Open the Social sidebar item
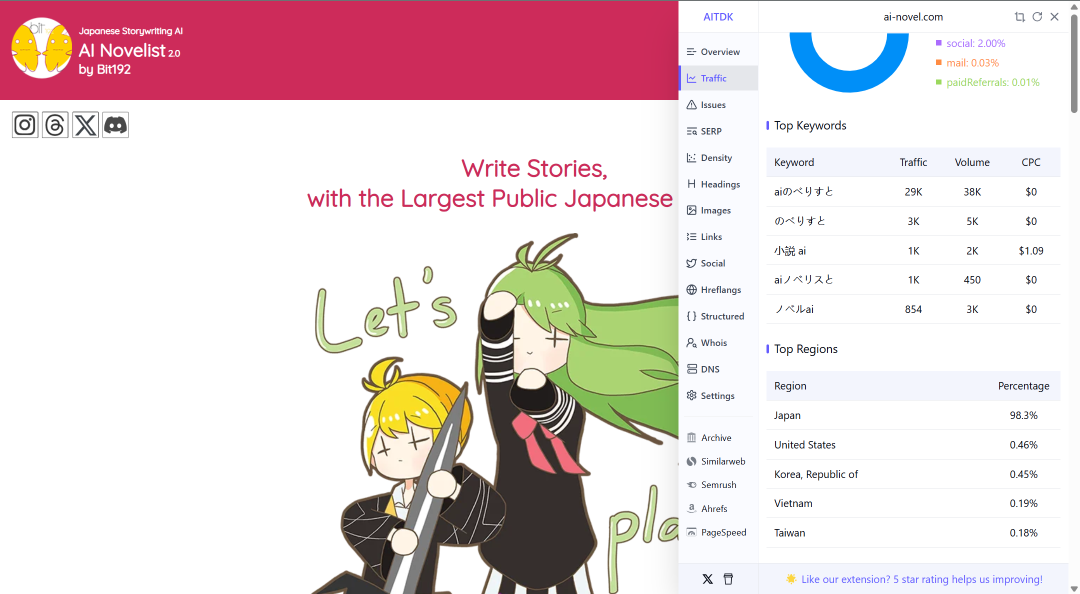 click(x=718, y=263)
